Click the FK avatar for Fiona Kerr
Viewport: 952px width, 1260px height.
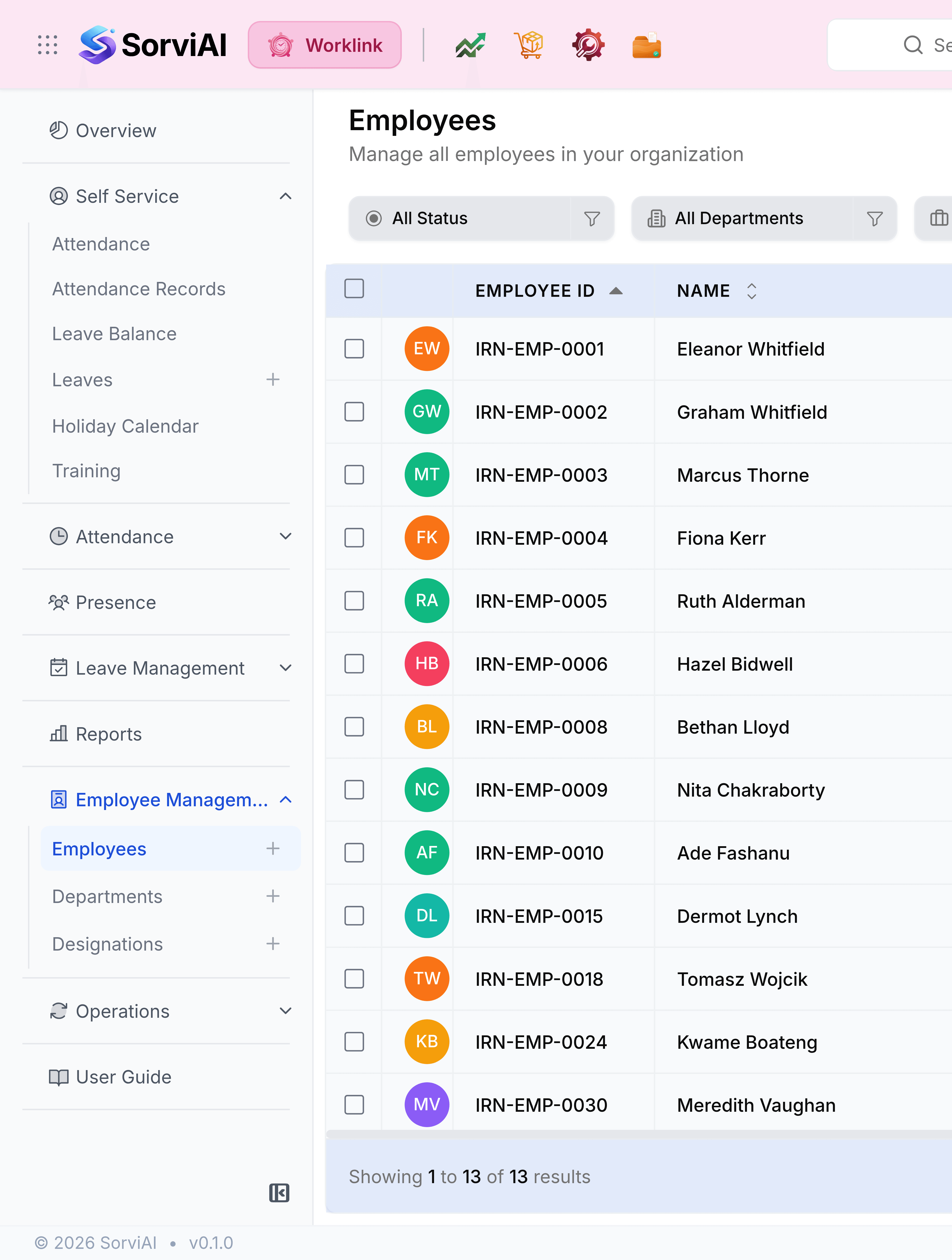coord(427,537)
